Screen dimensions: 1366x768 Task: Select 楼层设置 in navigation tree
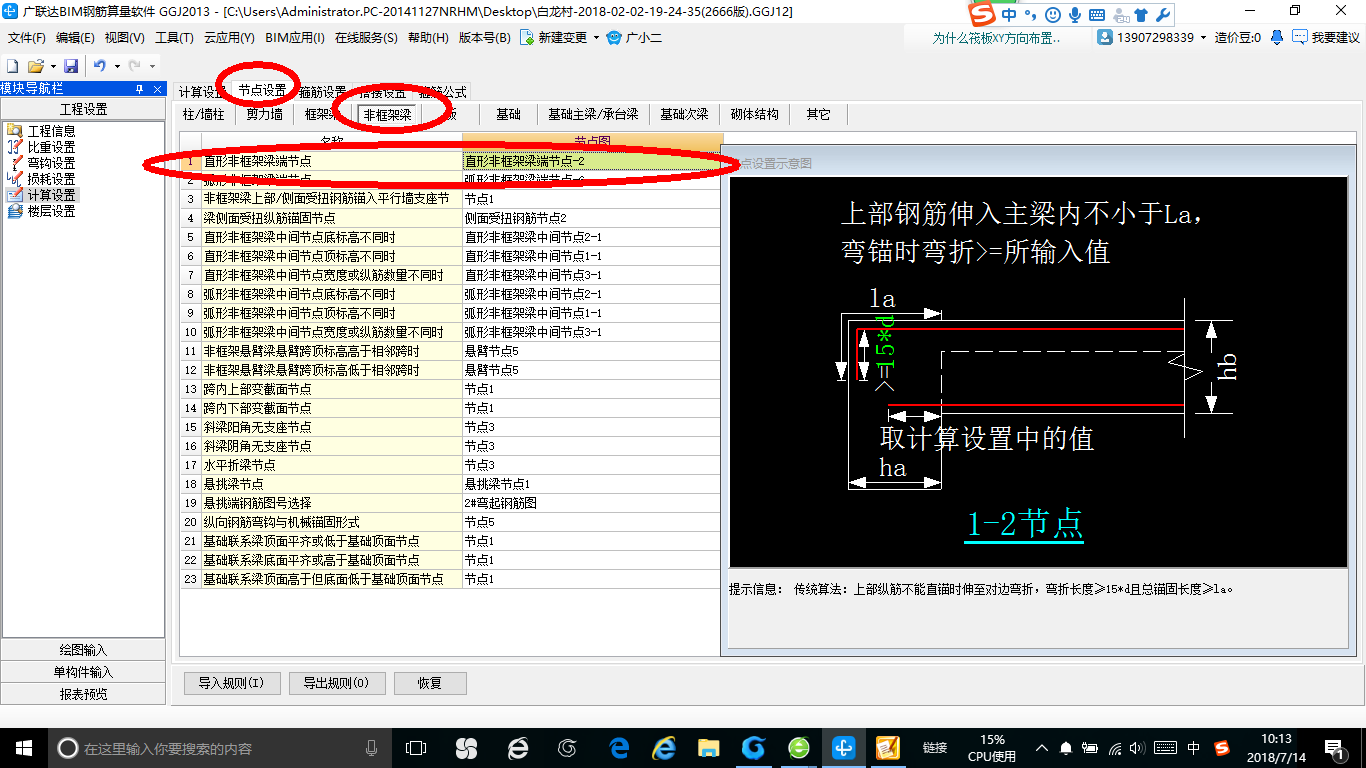tap(51, 211)
